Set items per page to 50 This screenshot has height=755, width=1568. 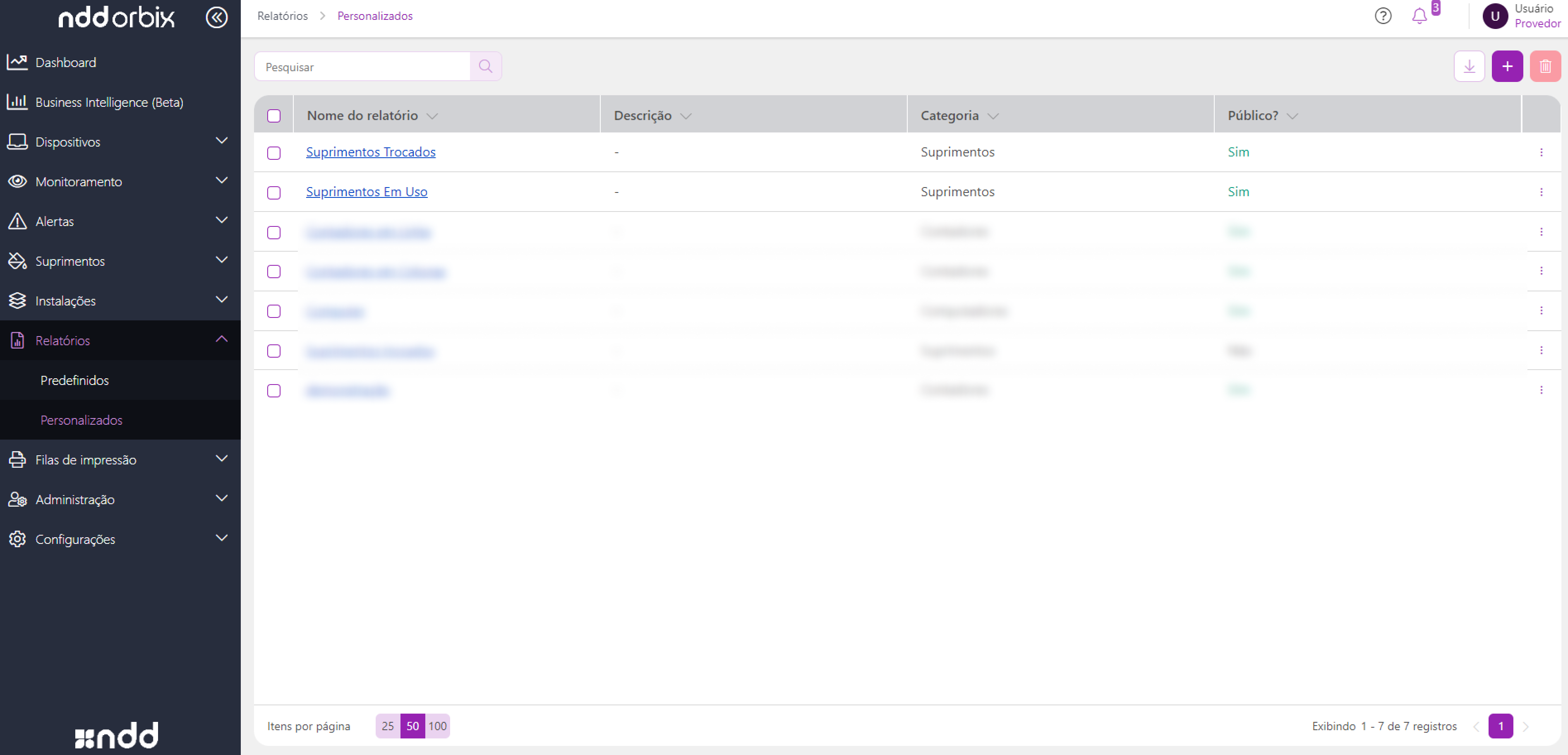413,726
